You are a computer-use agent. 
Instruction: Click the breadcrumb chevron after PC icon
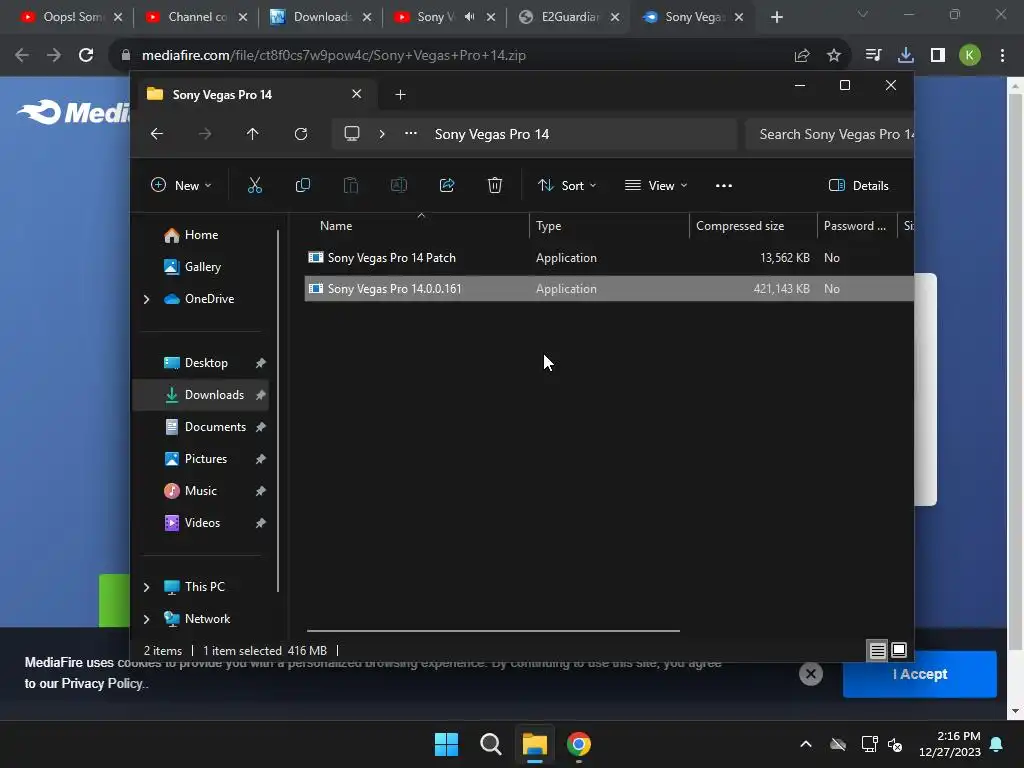pos(382,134)
